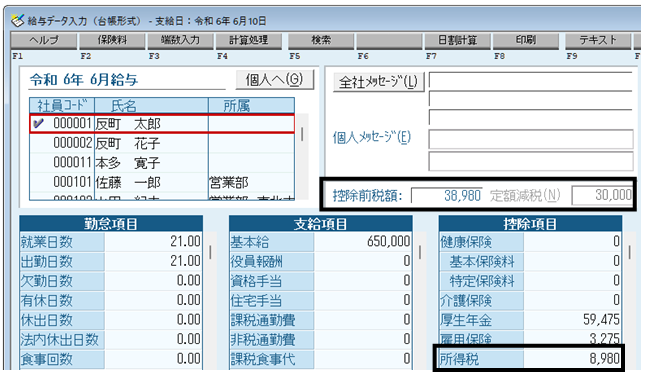This screenshot has width=650, height=378.
Task: Click the third 全社メッセージ input line
Action: [531, 118]
